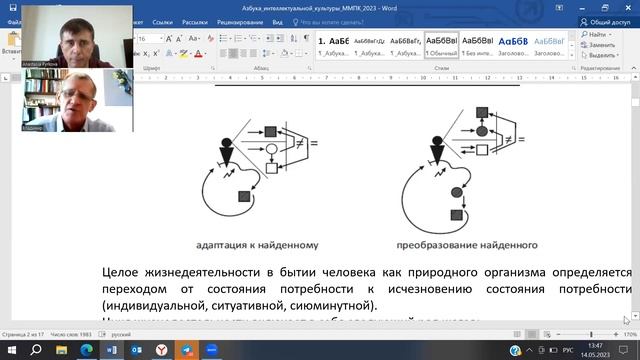This screenshot has width=640, height=360.
Task: Click the vertical scrollbar down arrow
Action: [635, 316]
